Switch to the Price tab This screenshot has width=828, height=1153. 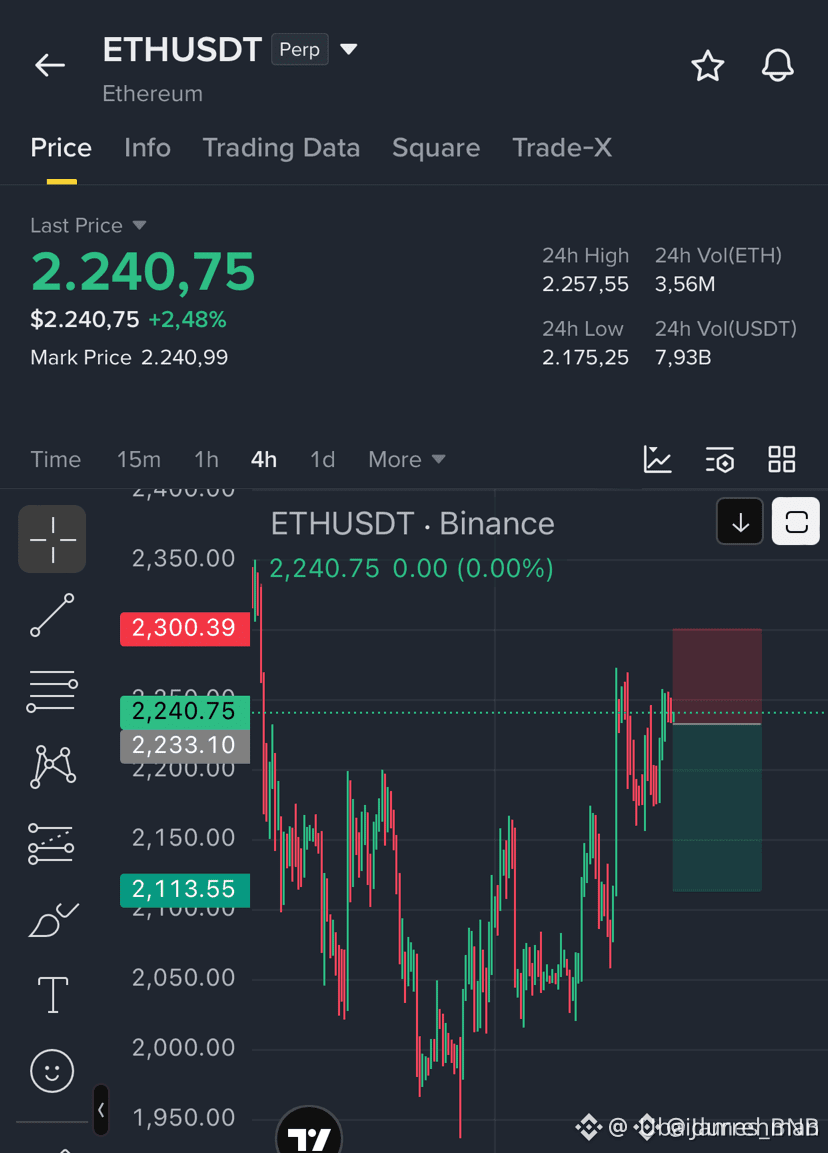tap(61, 148)
